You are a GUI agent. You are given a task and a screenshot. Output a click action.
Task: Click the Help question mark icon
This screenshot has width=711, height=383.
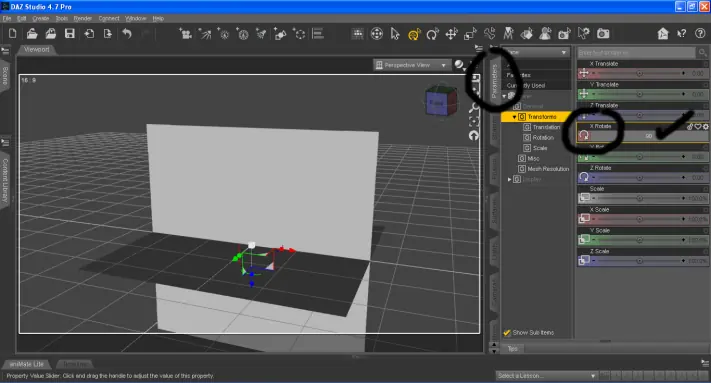tap(700, 34)
